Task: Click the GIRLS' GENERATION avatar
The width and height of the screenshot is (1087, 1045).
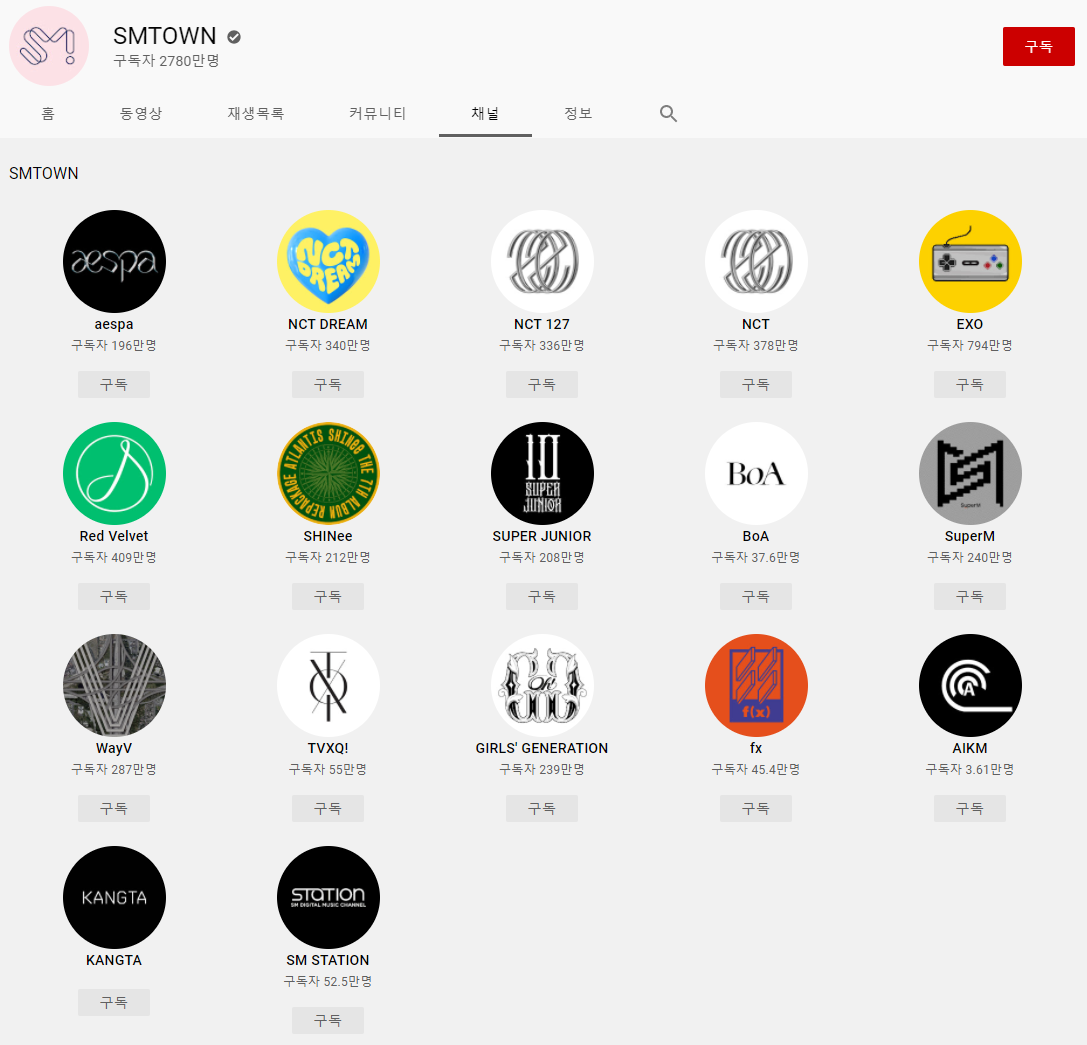Action: (542, 685)
